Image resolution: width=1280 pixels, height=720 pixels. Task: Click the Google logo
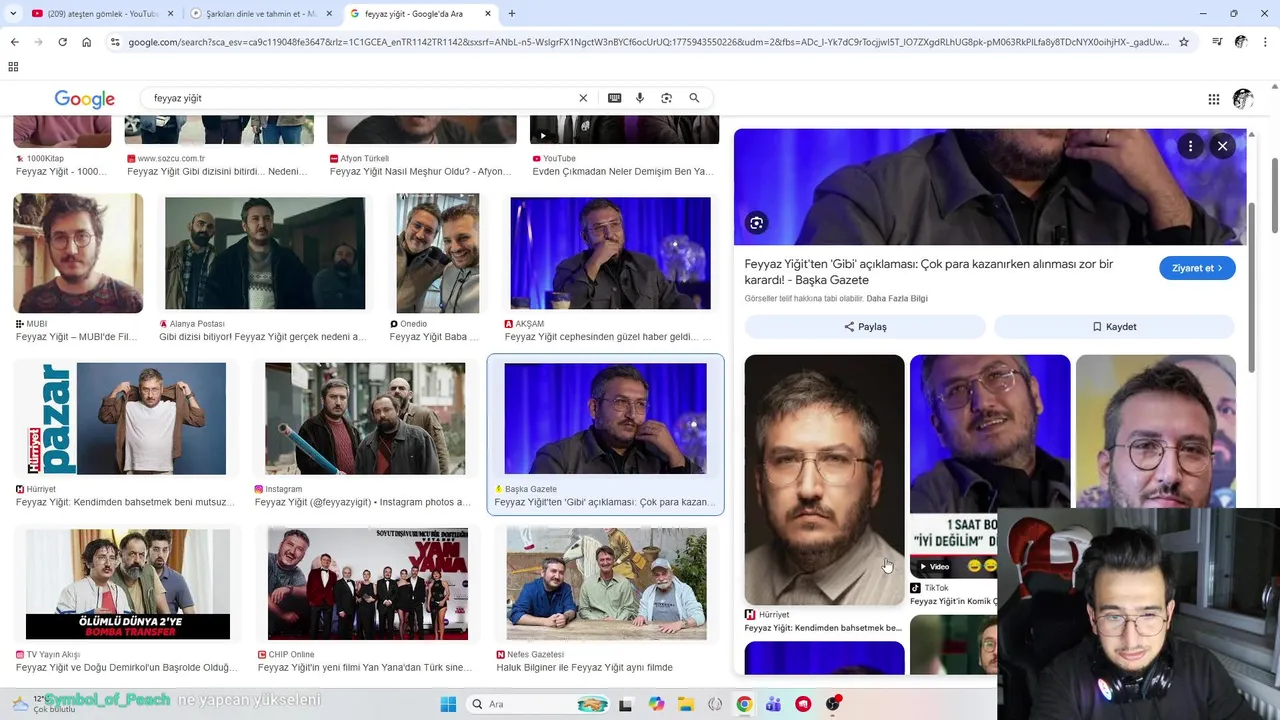(x=85, y=99)
